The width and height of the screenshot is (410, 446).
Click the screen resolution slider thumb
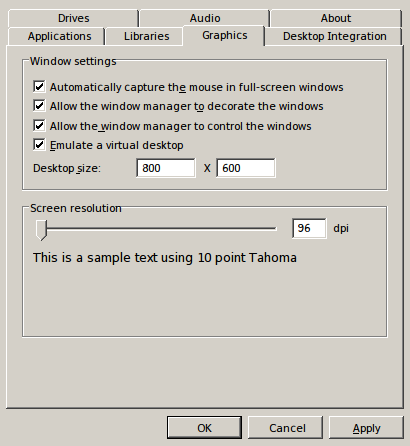(41, 230)
